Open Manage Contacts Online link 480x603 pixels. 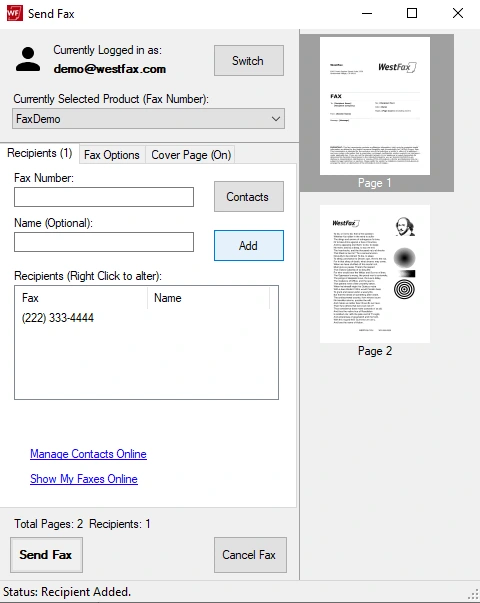pos(88,454)
